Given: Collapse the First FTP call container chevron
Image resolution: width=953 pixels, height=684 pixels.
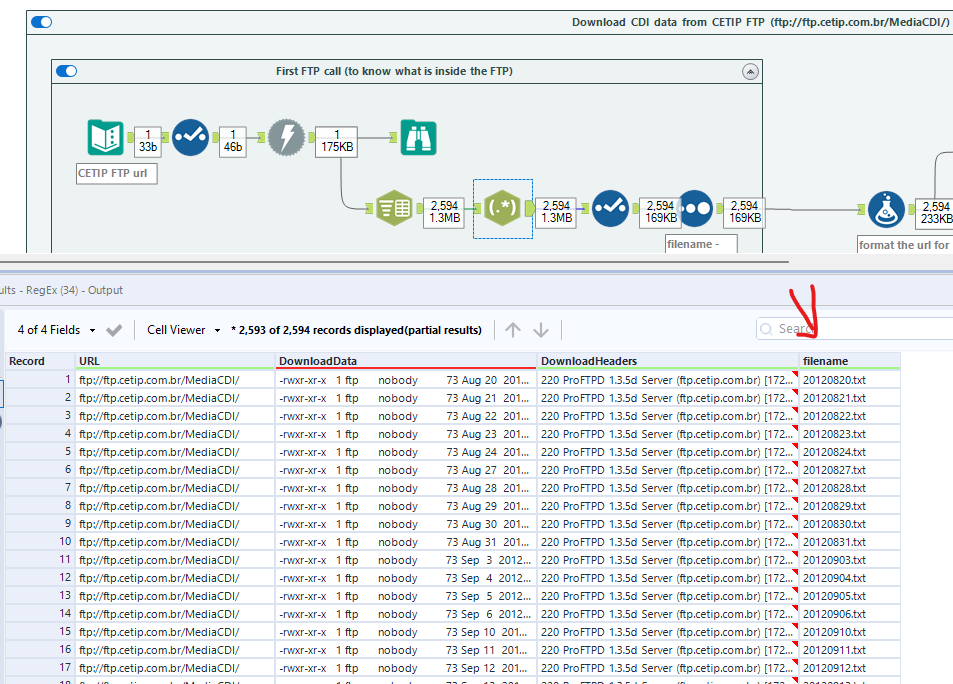Looking at the screenshot, I should (x=749, y=71).
